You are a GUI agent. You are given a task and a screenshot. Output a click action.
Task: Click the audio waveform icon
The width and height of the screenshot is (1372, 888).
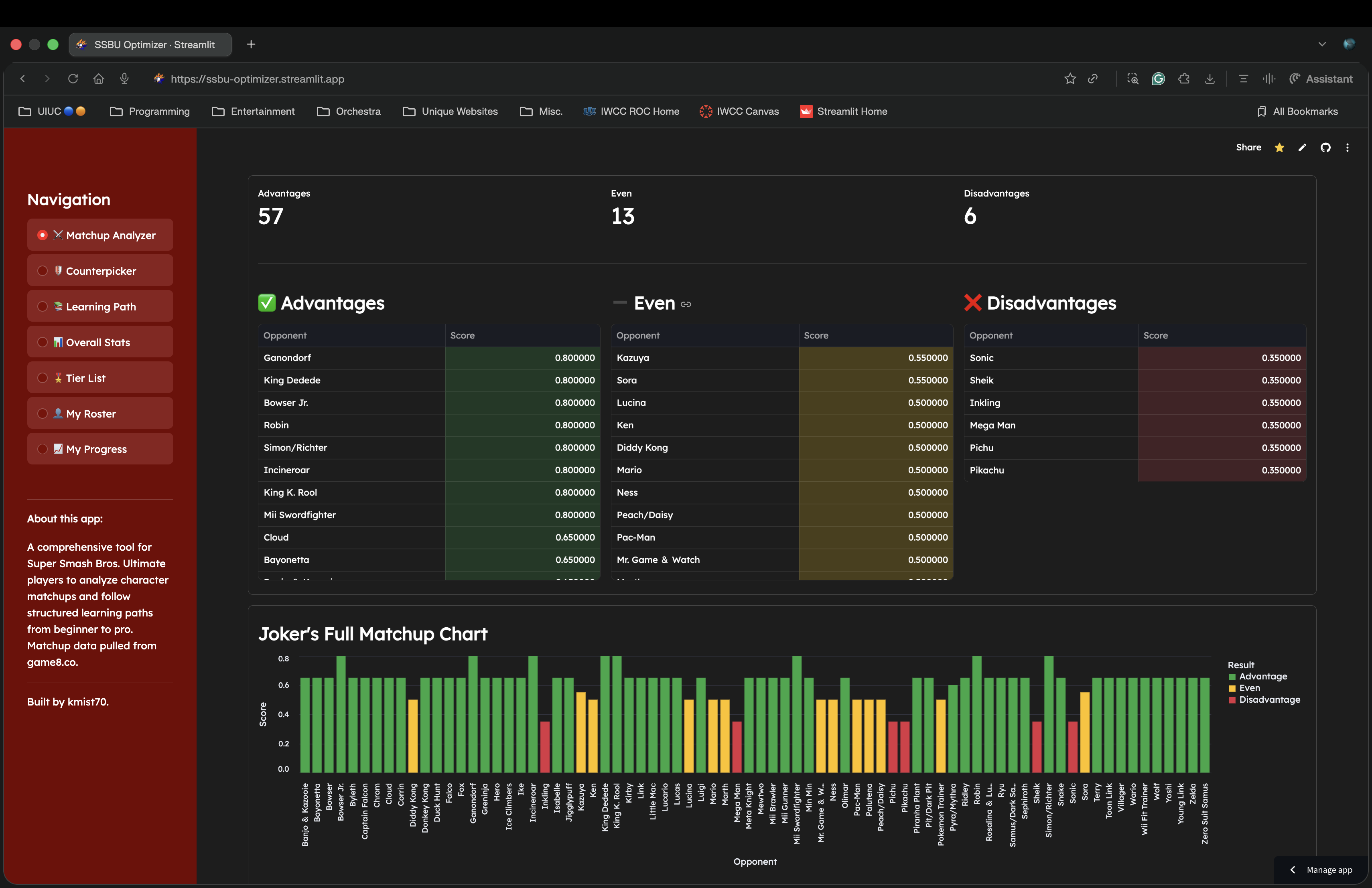tap(1269, 79)
